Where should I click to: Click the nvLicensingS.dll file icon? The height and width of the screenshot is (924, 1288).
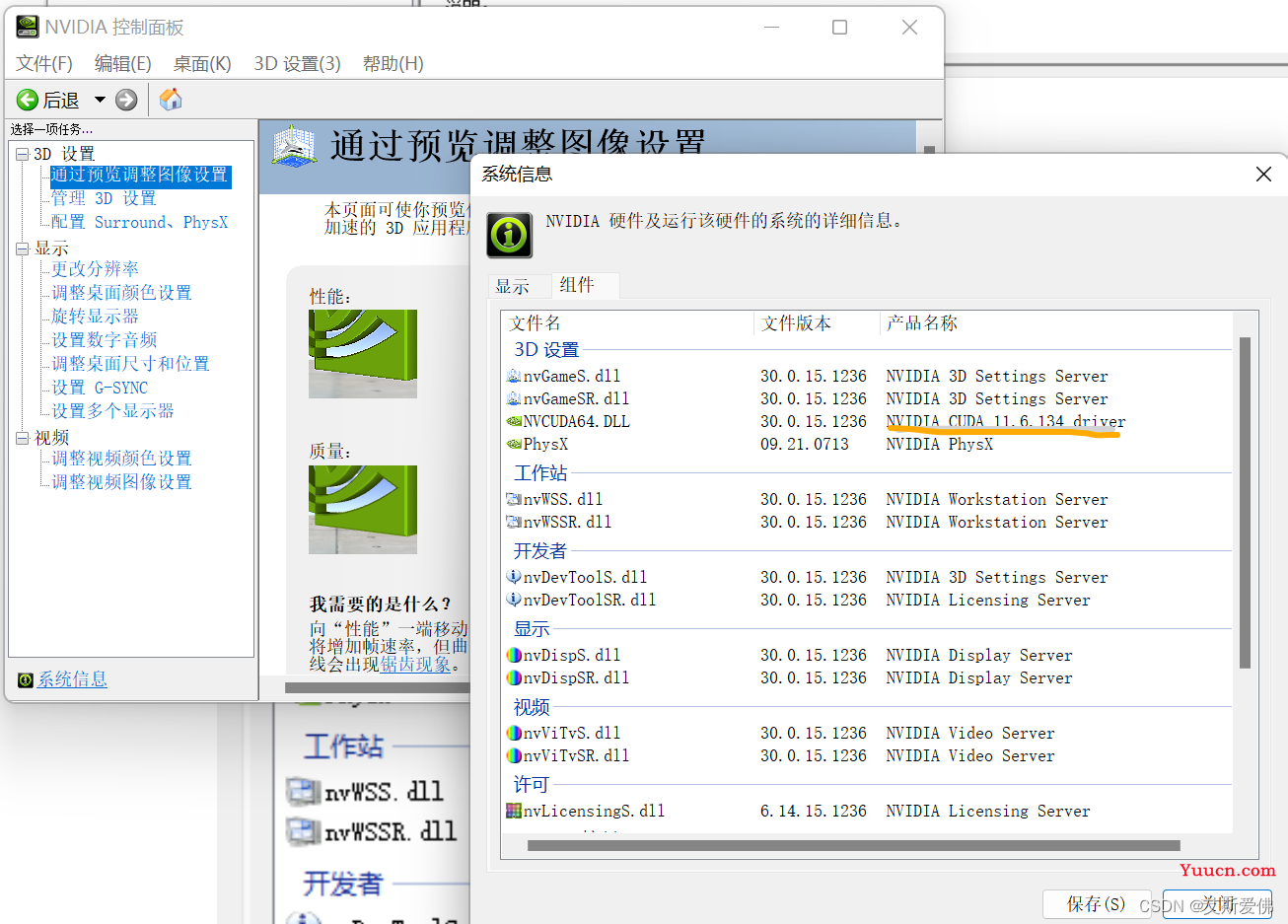click(513, 811)
